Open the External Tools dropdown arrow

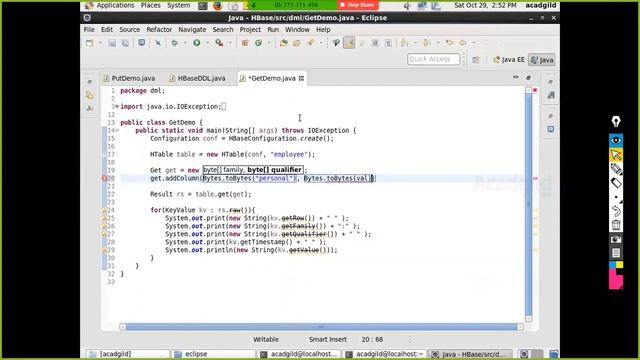(x=230, y=43)
